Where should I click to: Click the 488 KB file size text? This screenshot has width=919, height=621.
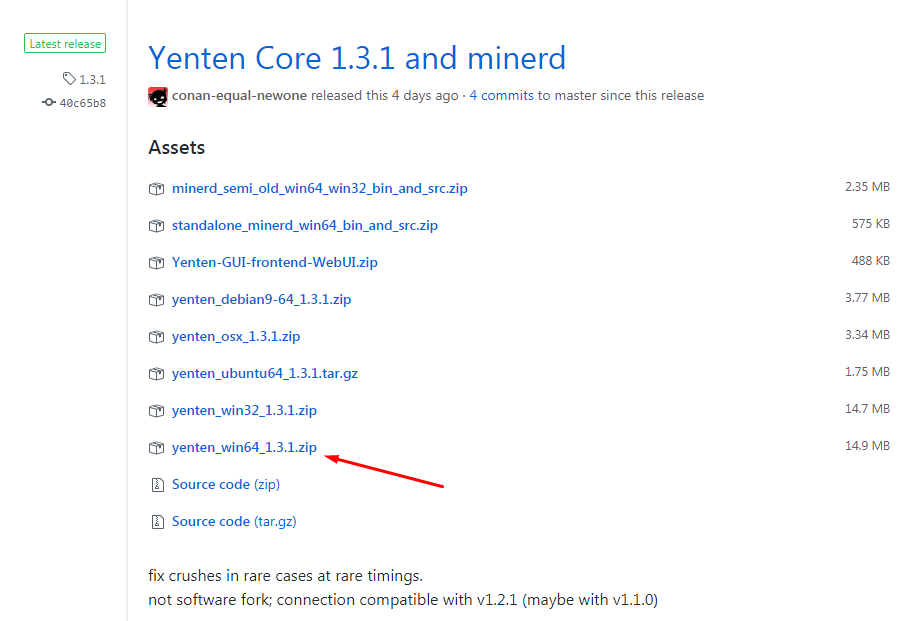871,261
